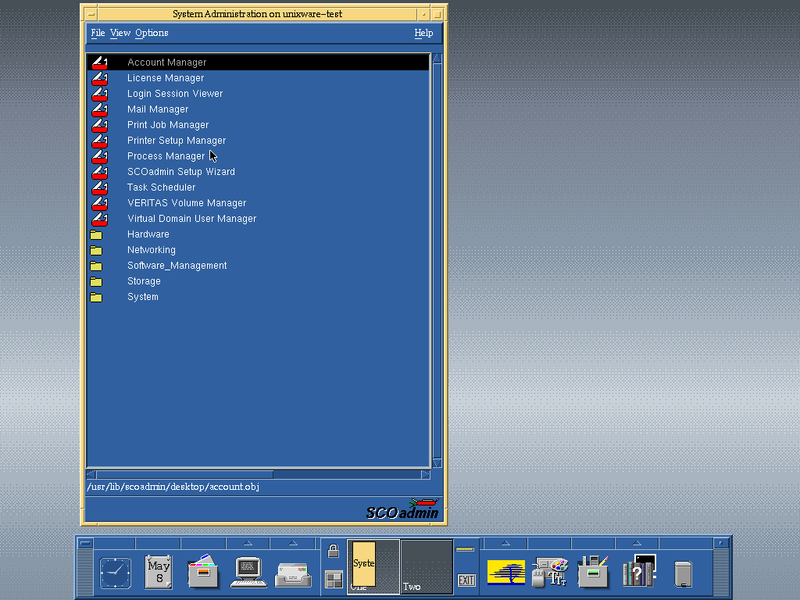Open the Mailer inbox tray icon
This screenshot has height=600, width=800.
(x=293, y=574)
